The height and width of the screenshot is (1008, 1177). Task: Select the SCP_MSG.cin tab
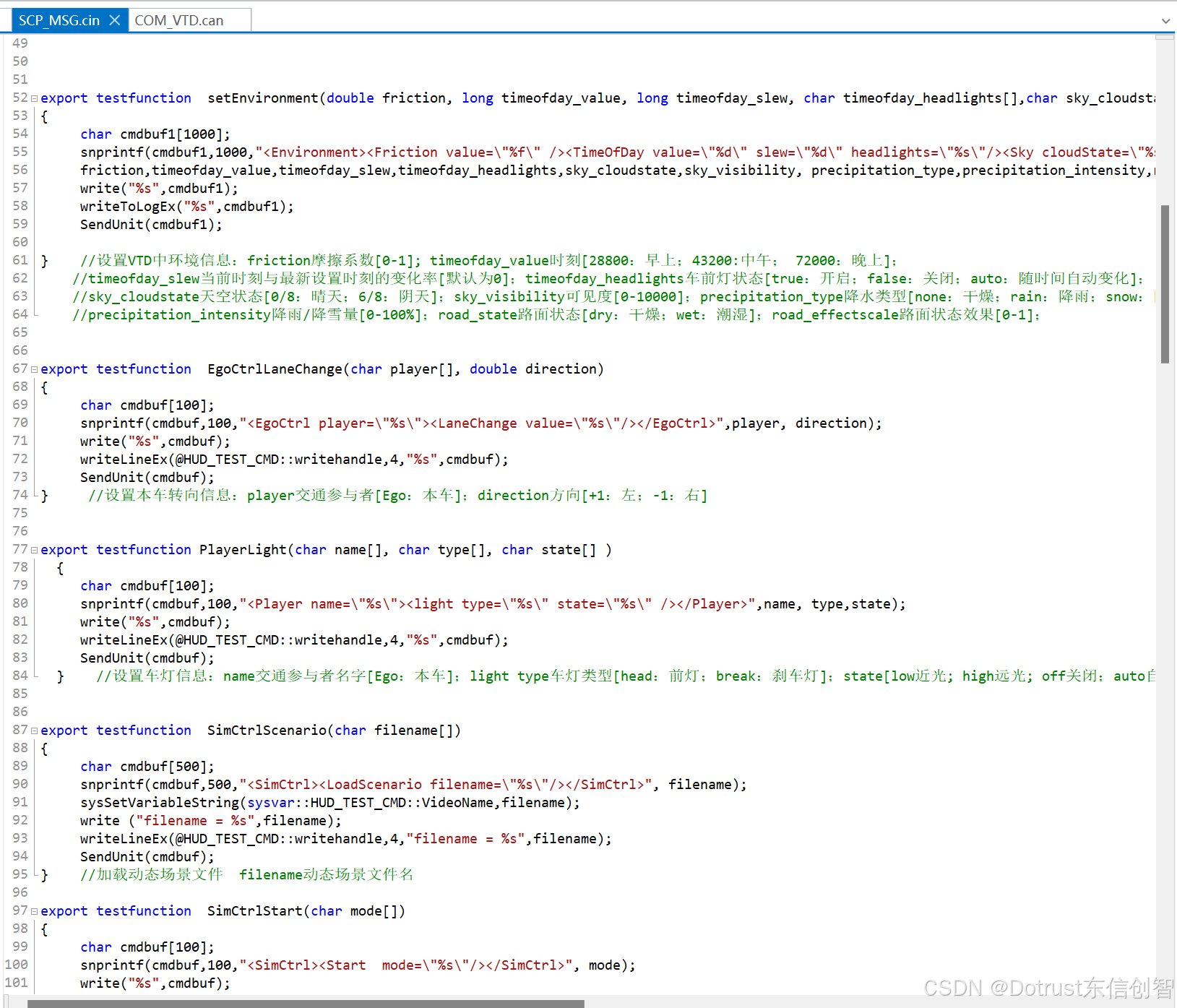(59, 20)
